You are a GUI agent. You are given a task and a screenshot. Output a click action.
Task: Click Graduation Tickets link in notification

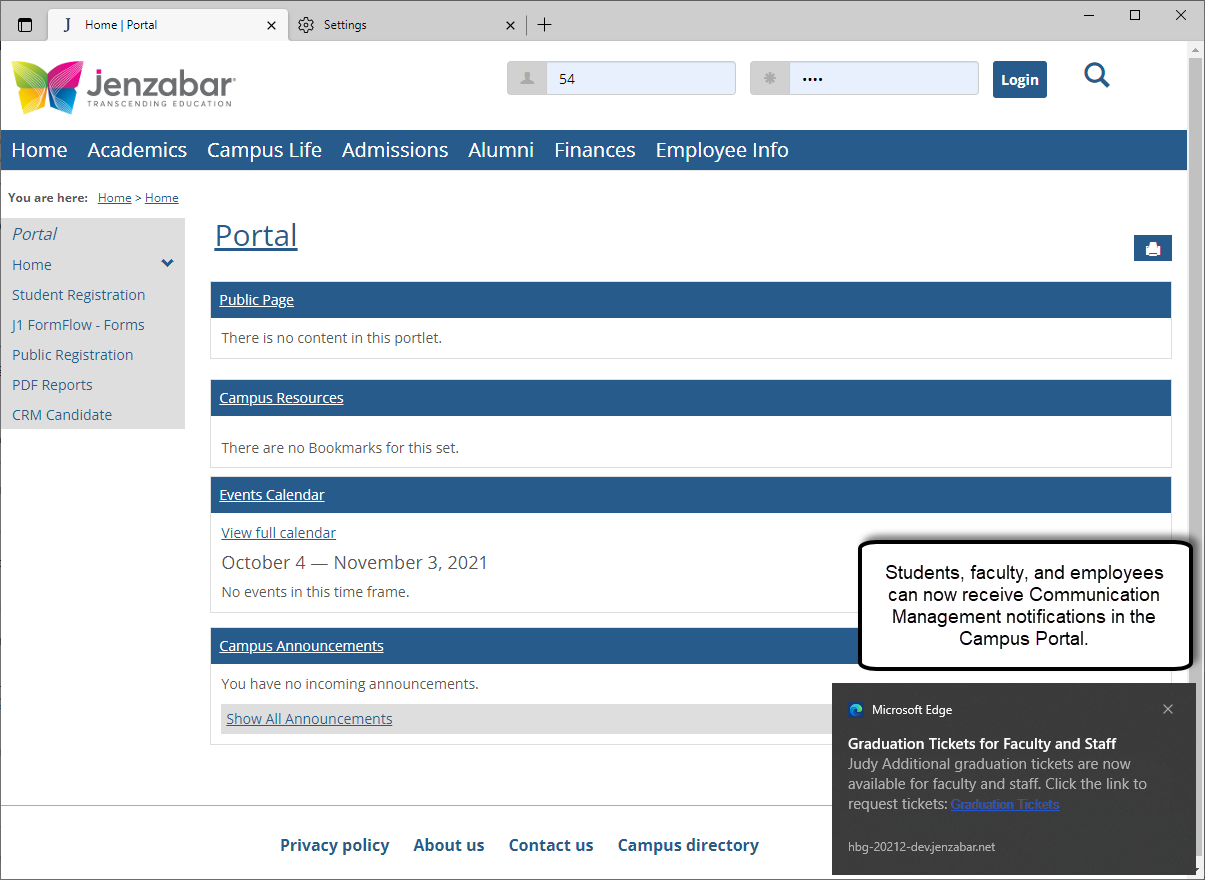coord(1005,804)
